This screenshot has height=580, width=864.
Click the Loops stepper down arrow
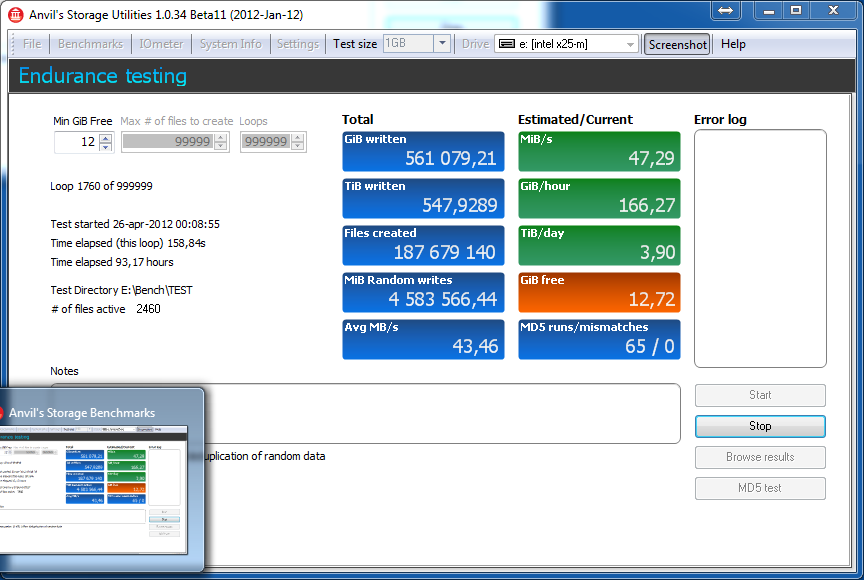click(x=298, y=147)
